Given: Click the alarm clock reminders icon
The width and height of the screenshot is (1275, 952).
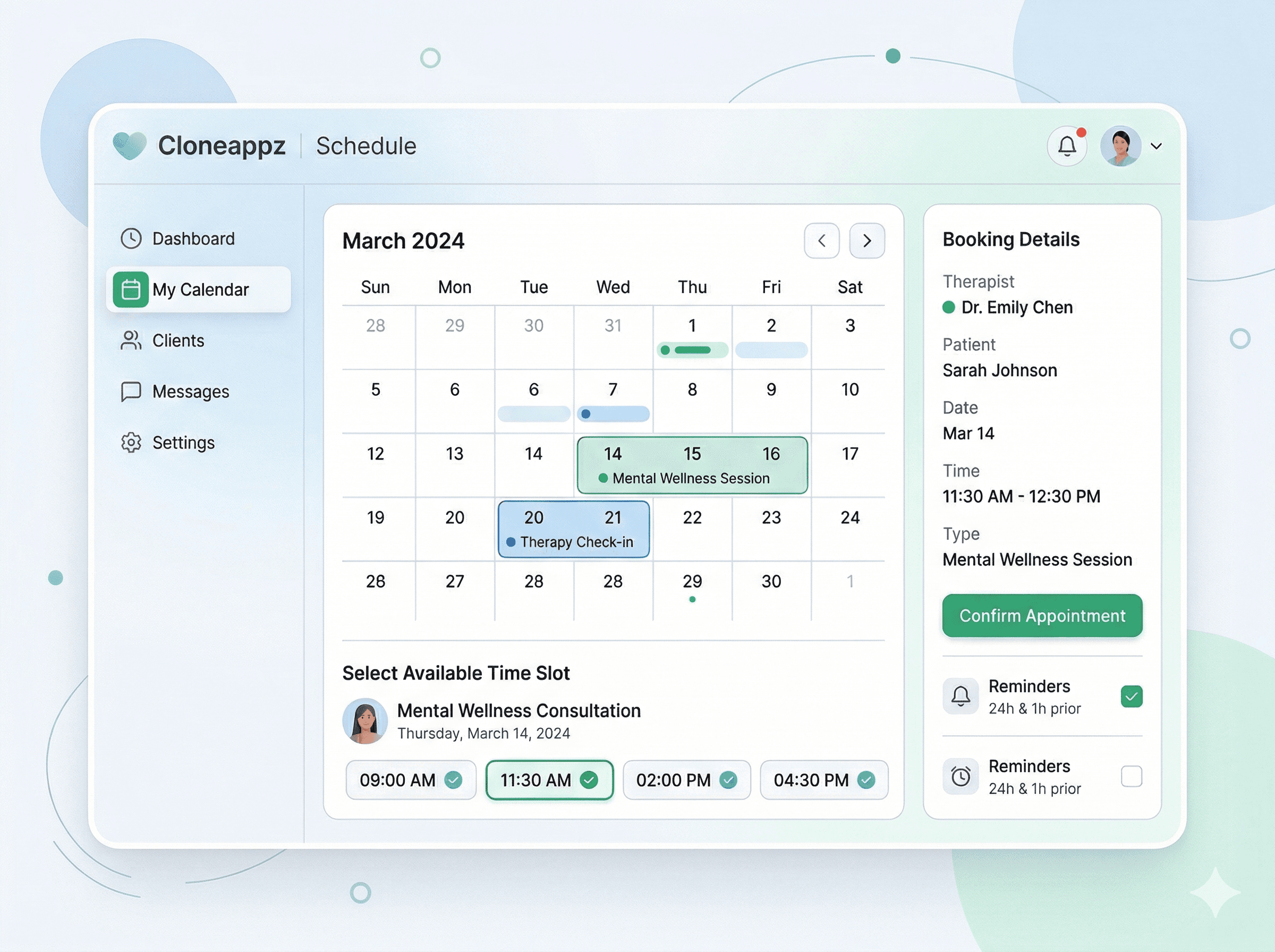Looking at the screenshot, I should 960,776.
